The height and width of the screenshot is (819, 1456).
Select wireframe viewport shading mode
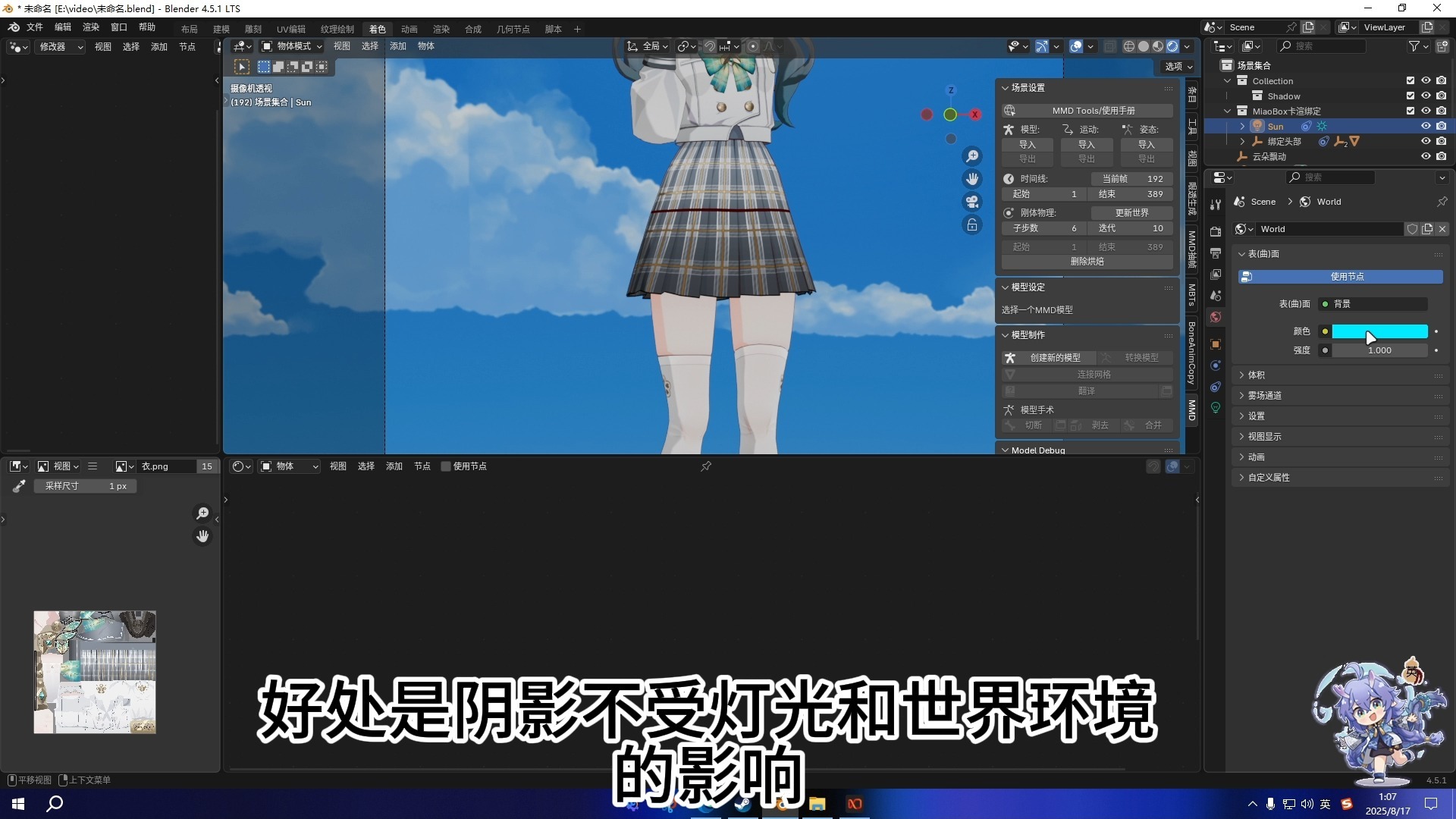tap(1129, 46)
